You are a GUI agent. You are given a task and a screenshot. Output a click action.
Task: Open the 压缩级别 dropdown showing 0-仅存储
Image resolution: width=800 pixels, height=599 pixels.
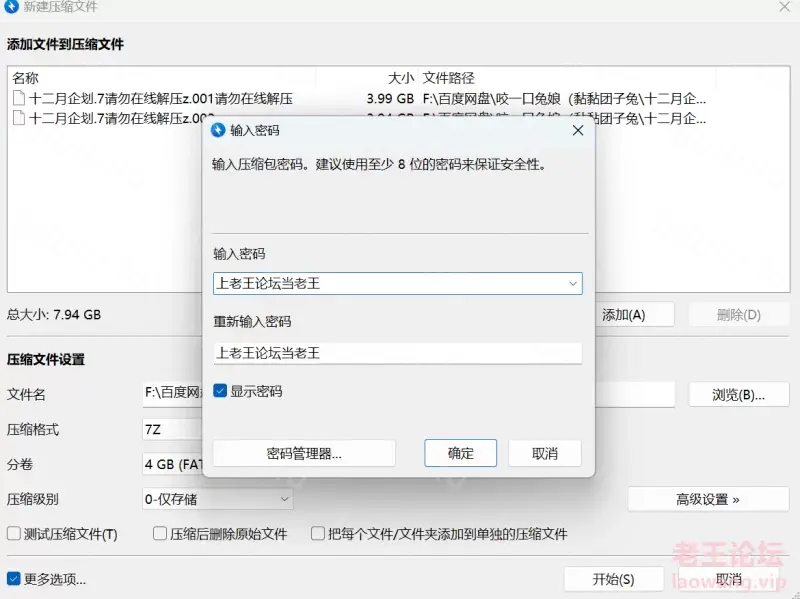click(218, 499)
